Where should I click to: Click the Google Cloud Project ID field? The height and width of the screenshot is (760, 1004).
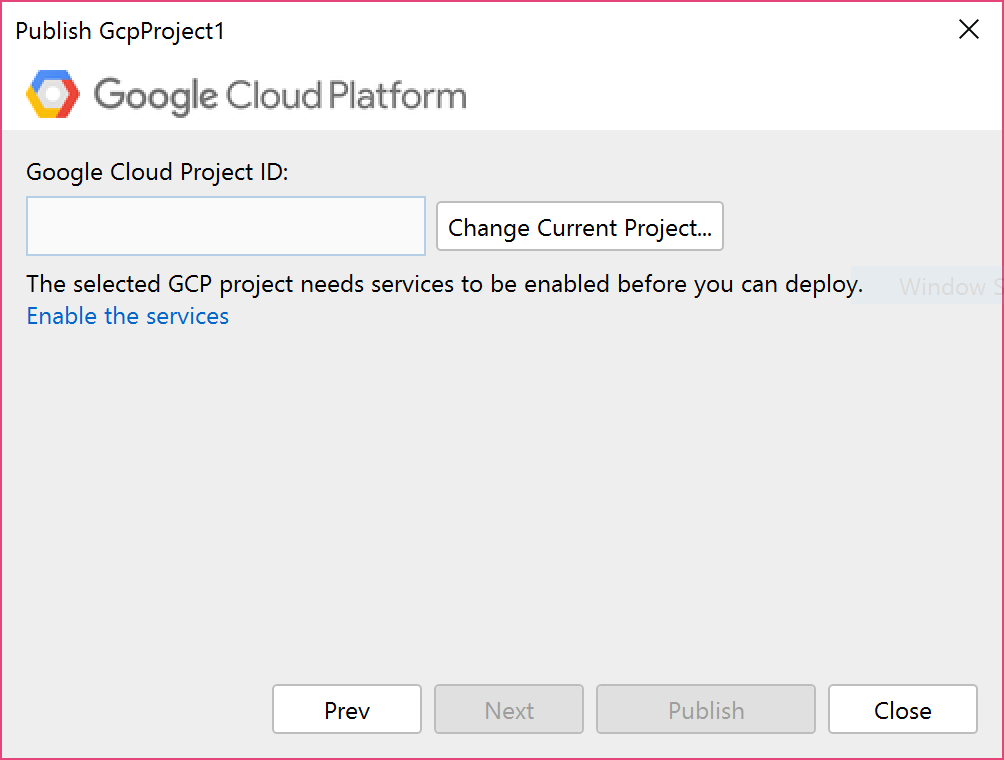225,226
